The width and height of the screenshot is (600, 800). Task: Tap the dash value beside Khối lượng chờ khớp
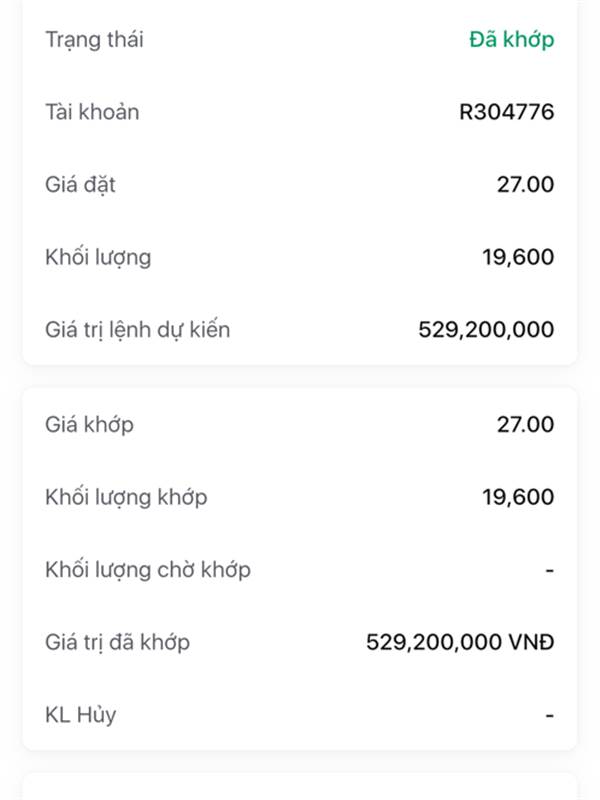tap(549, 570)
